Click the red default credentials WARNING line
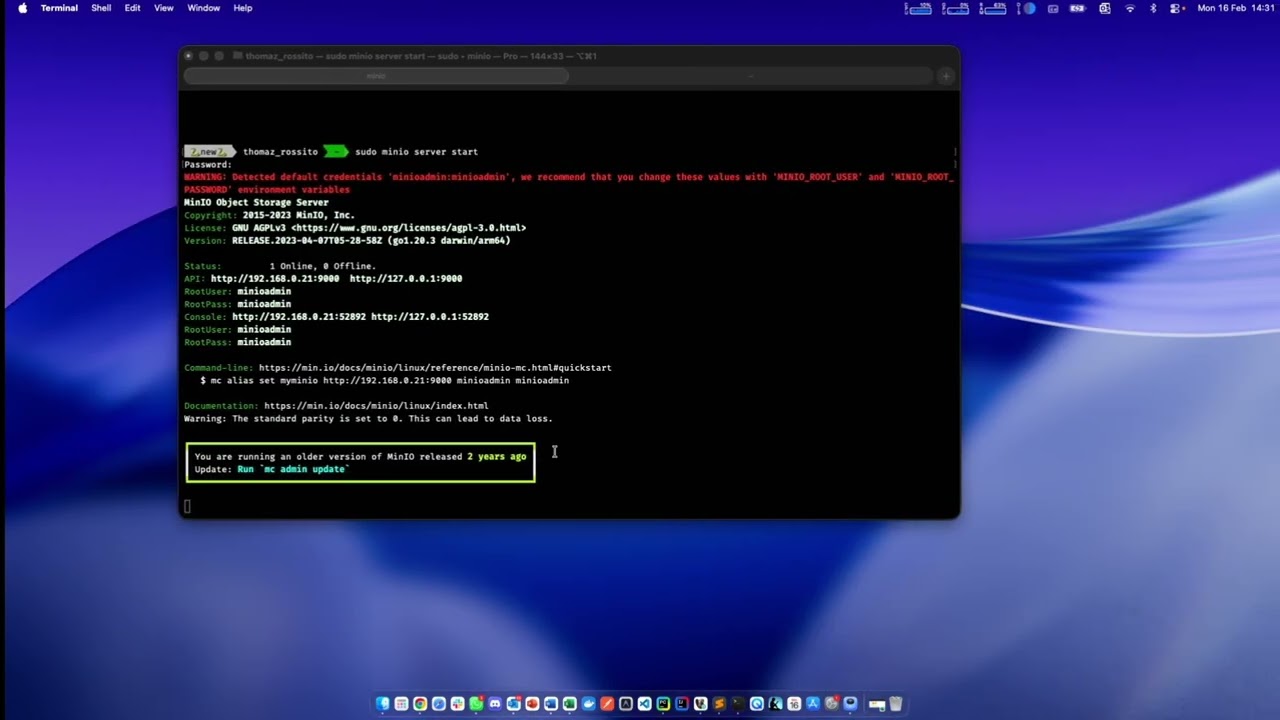The image size is (1280, 720). pyautogui.click(x=568, y=183)
